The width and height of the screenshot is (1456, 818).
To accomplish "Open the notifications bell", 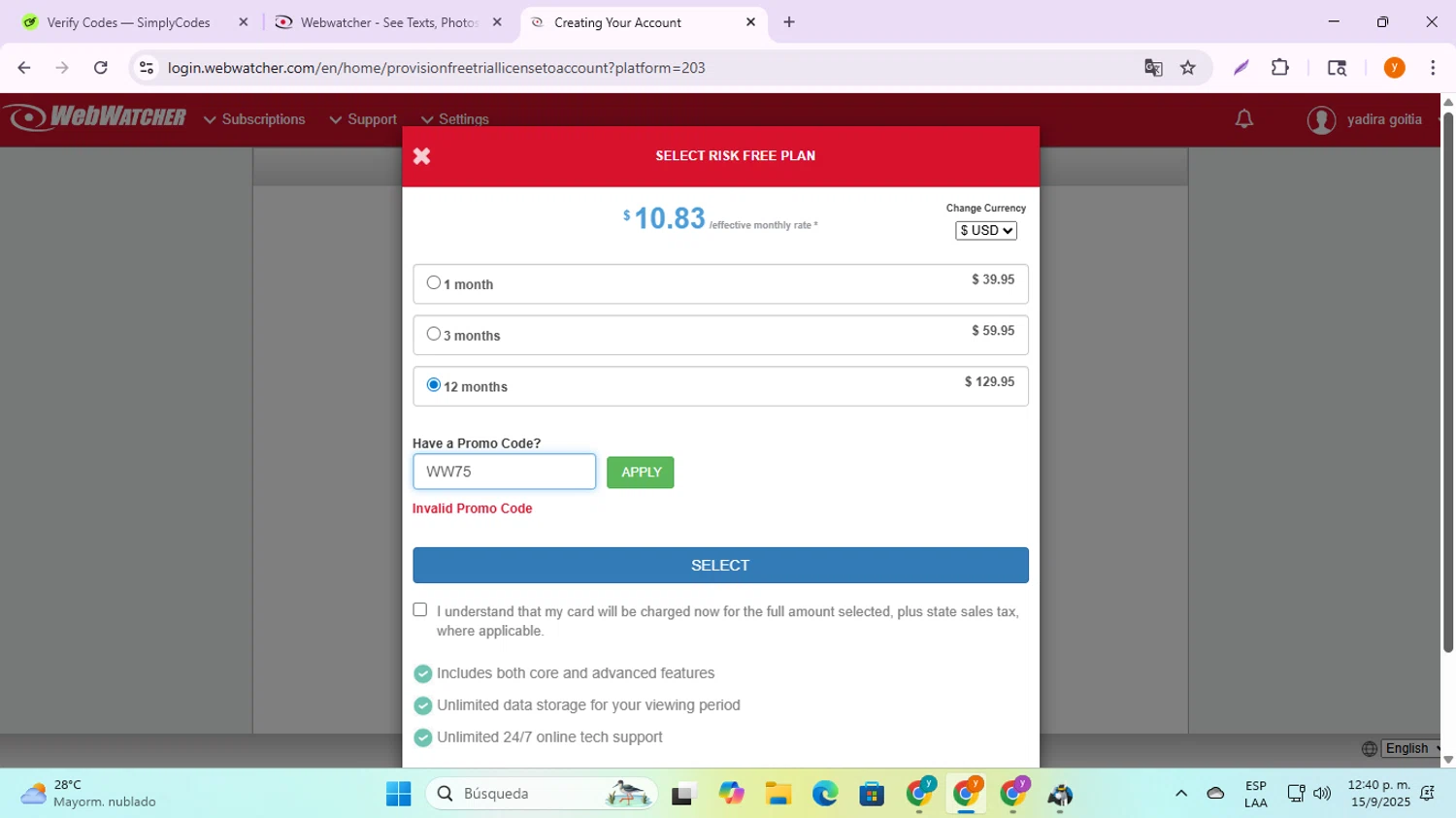I will (1244, 119).
